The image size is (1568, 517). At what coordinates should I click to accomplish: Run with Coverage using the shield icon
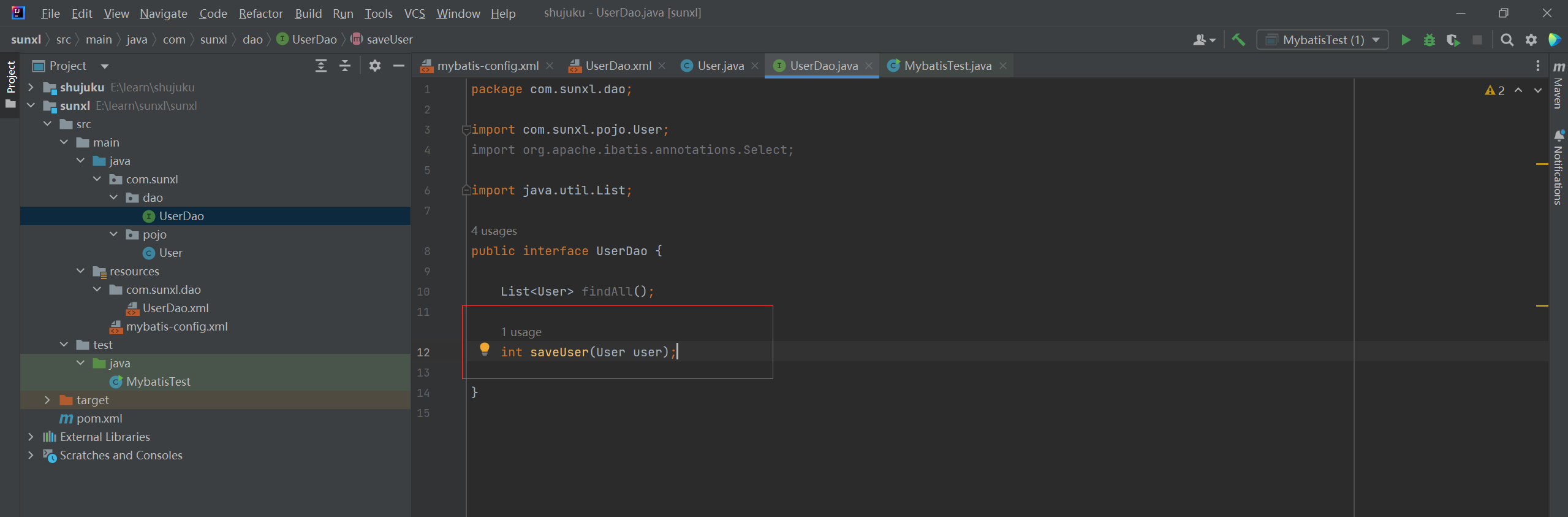(1453, 40)
